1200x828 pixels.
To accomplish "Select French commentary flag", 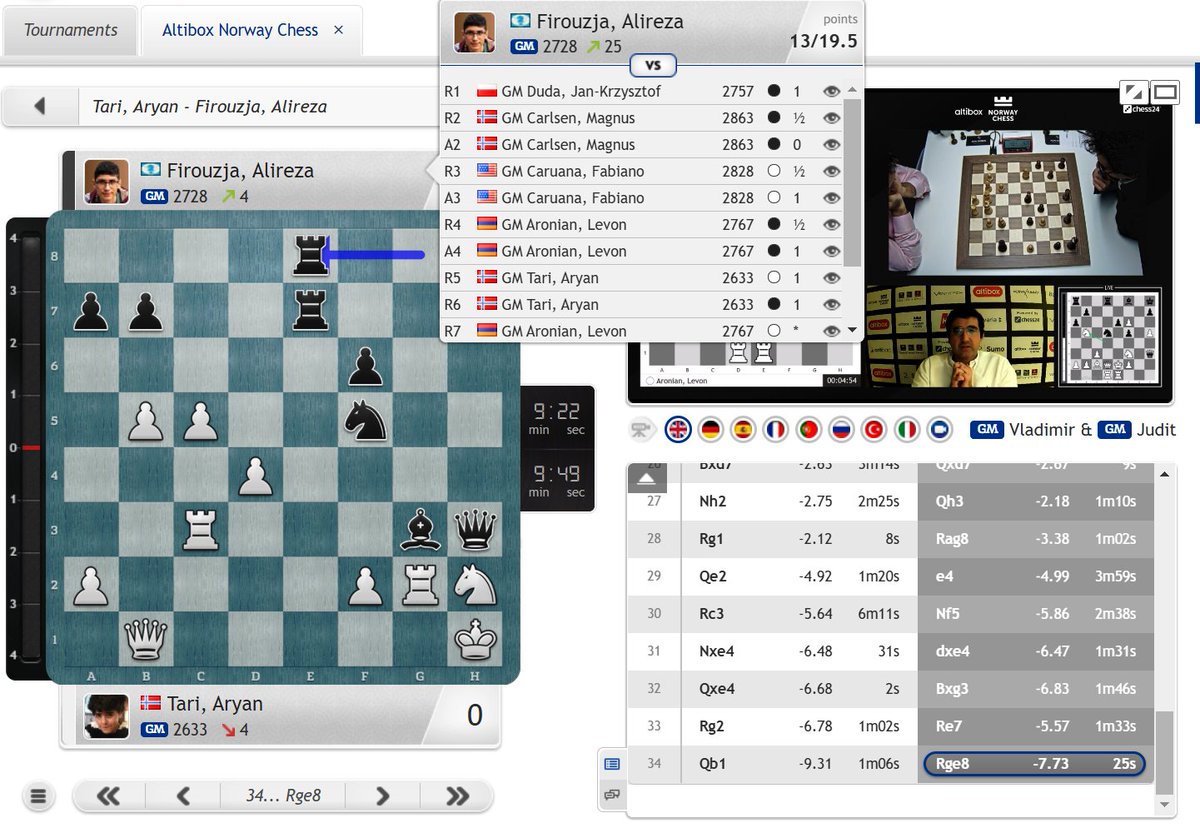I will (775, 430).
